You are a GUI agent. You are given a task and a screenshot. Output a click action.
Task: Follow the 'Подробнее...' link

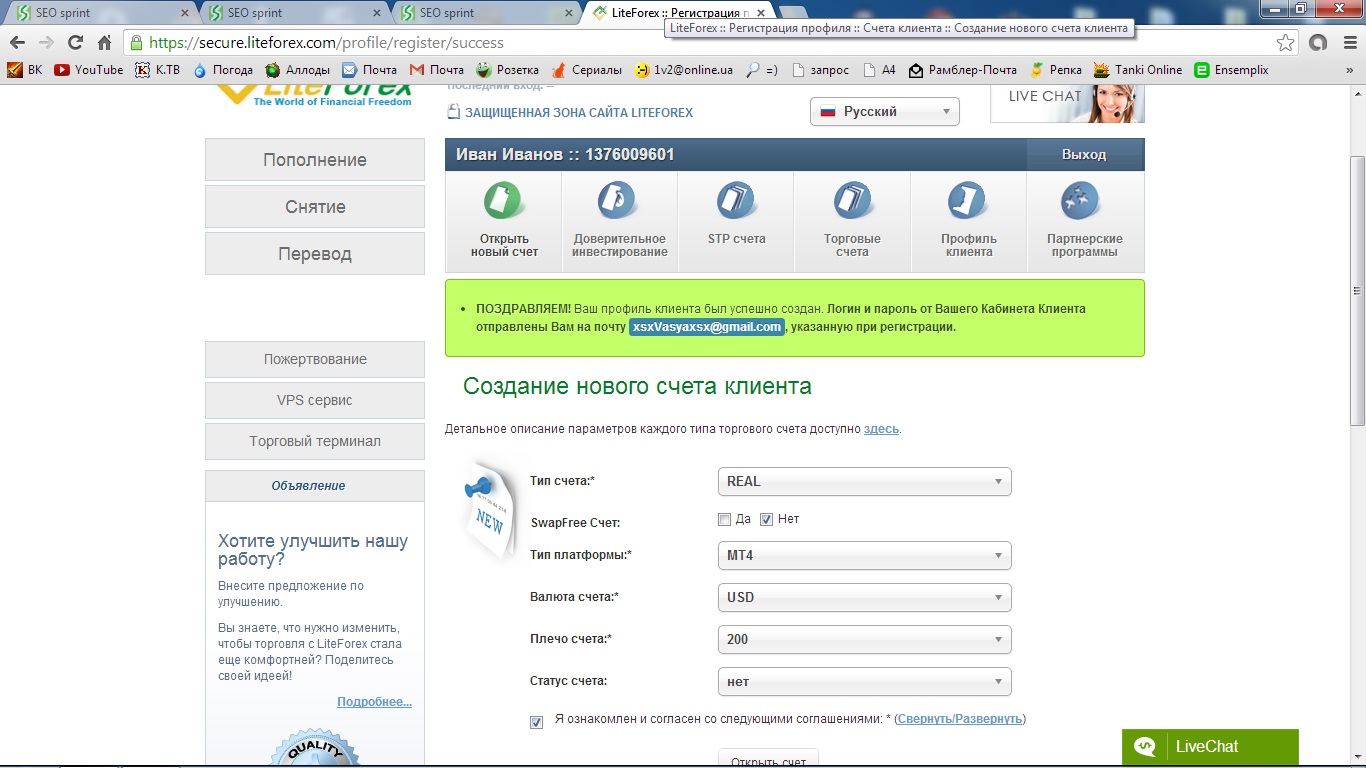pos(374,702)
